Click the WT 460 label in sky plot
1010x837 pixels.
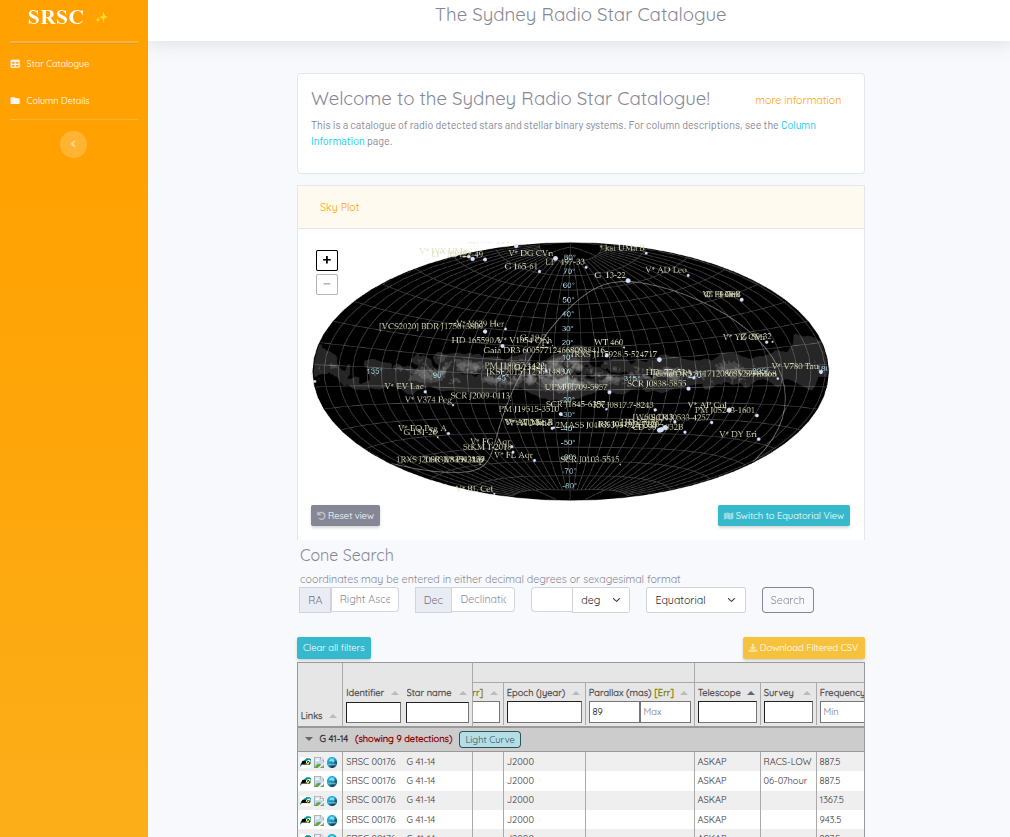(x=609, y=342)
